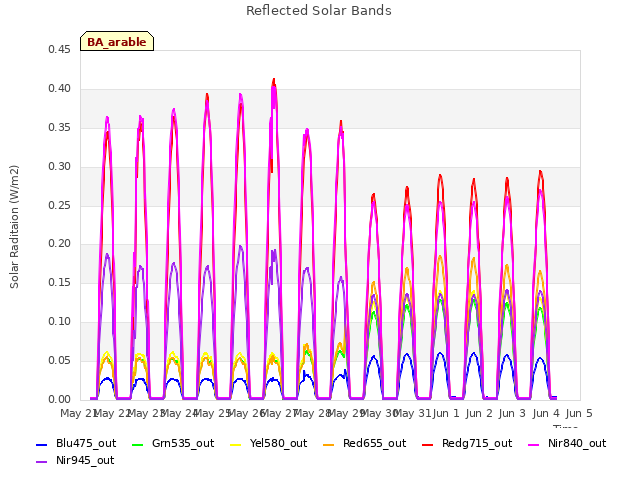
Task: Click the yellow Yel580_out color swatch
Action: [x=236, y=444]
